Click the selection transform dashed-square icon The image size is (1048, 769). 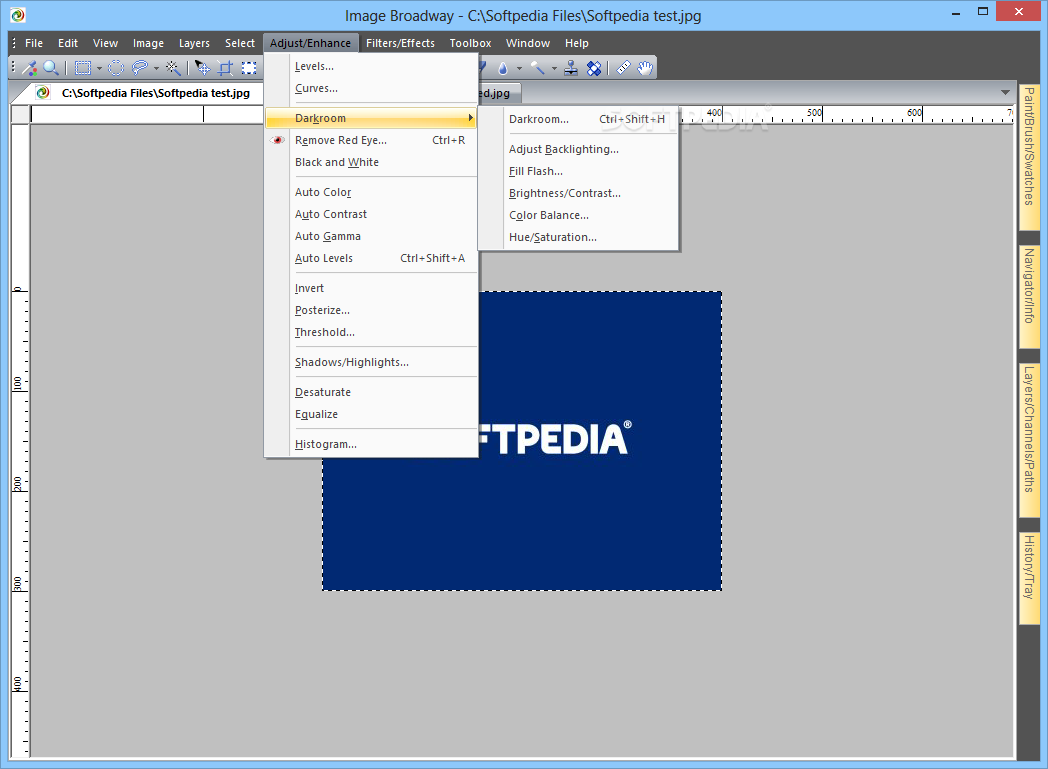(249, 67)
